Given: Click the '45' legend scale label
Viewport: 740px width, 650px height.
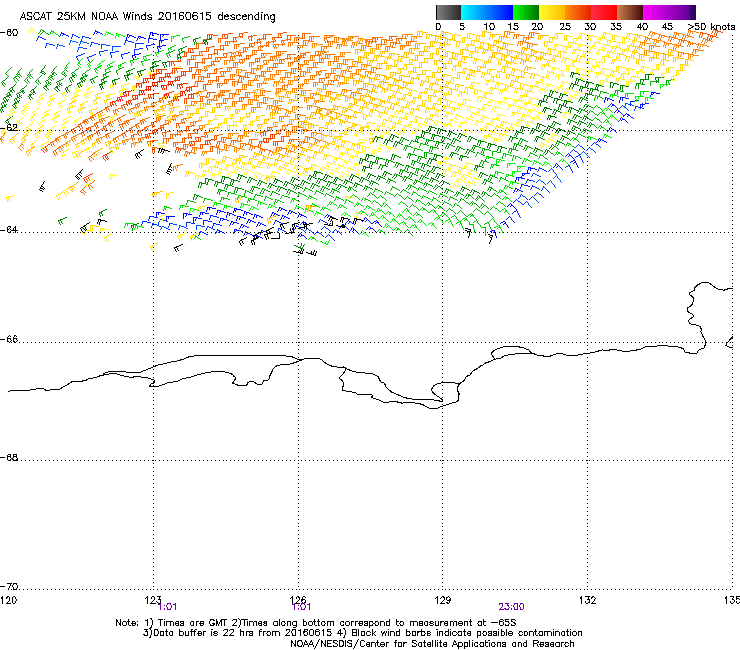Looking at the screenshot, I should pyautogui.click(x=667, y=27).
